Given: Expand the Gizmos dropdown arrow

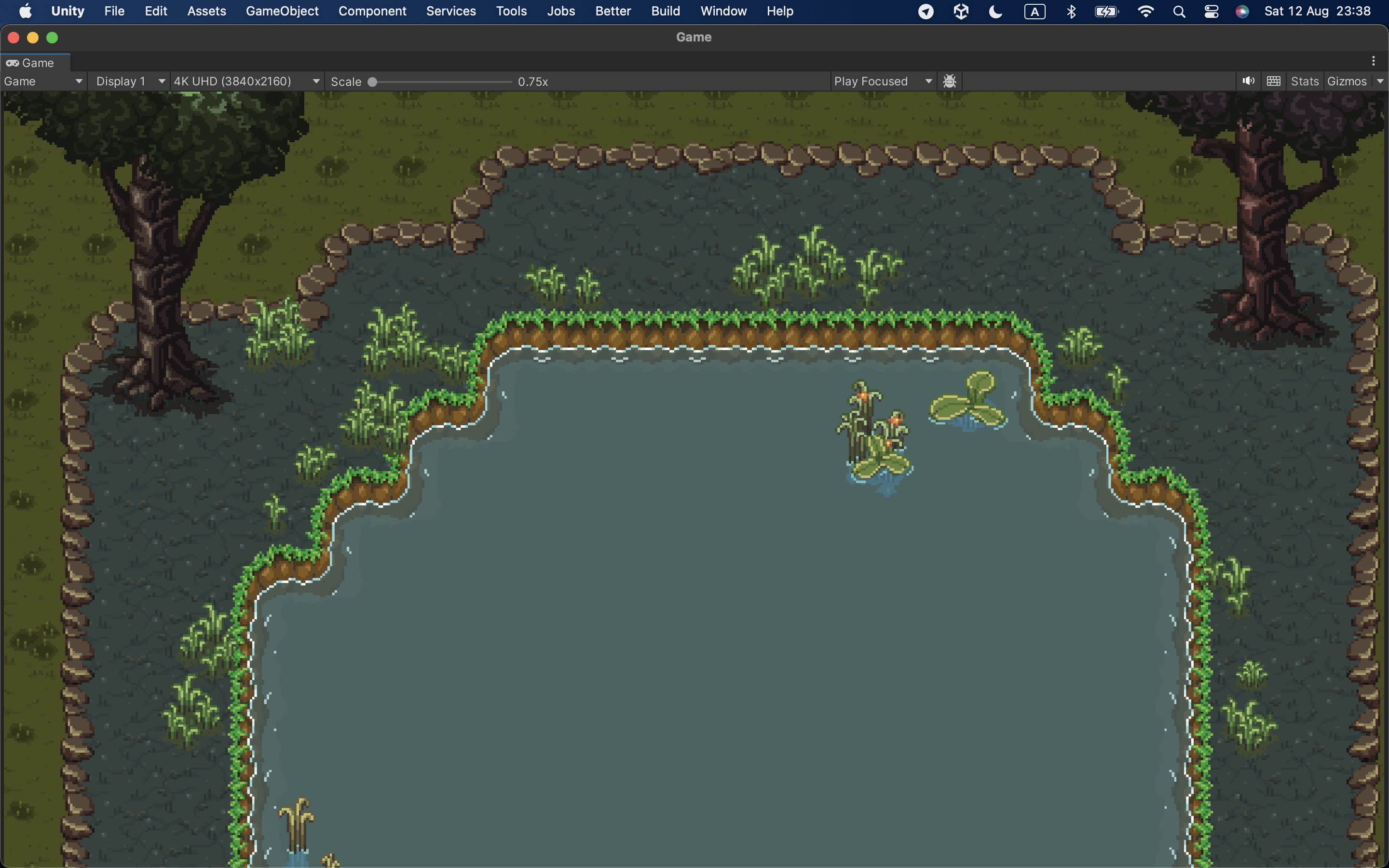Looking at the screenshot, I should (x=1380, y=81).
